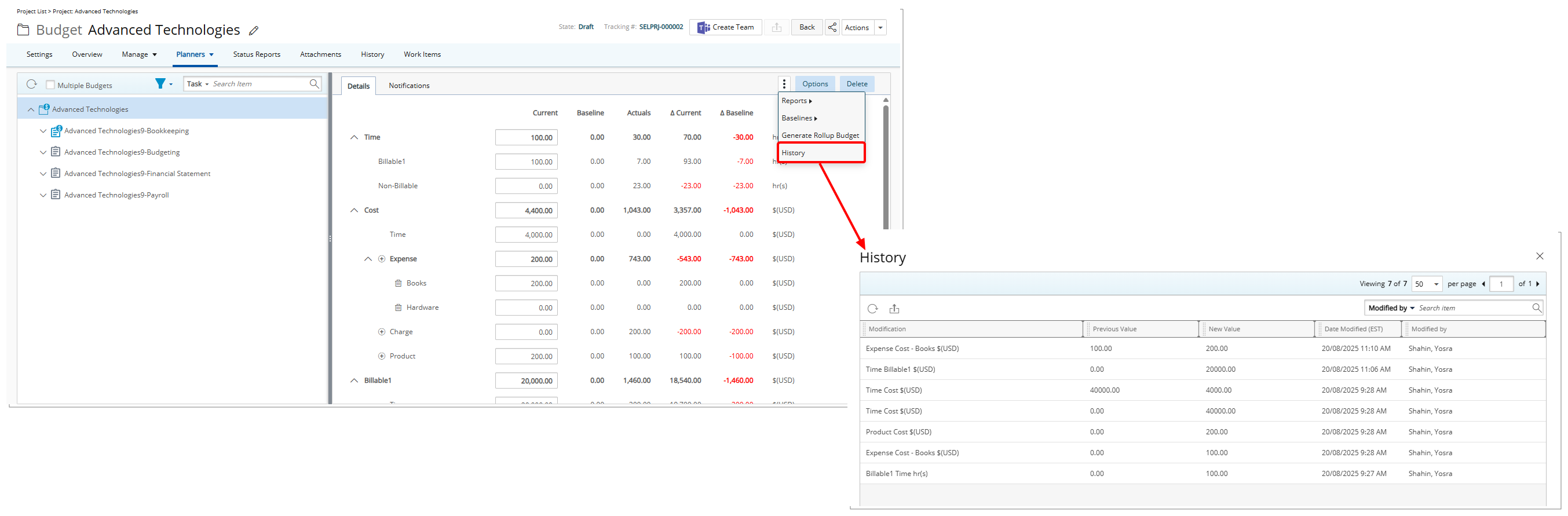This screenshot has height=516, width=1568.
Task: Sort by the Date Modified (EST) column header
Action: [1358, 329]
